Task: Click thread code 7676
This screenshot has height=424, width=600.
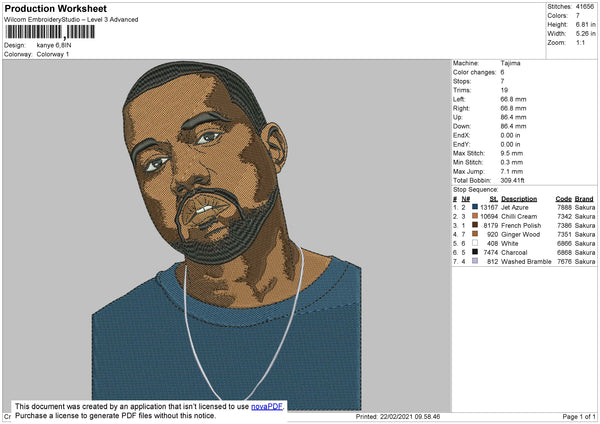Action: coord(564,262)
